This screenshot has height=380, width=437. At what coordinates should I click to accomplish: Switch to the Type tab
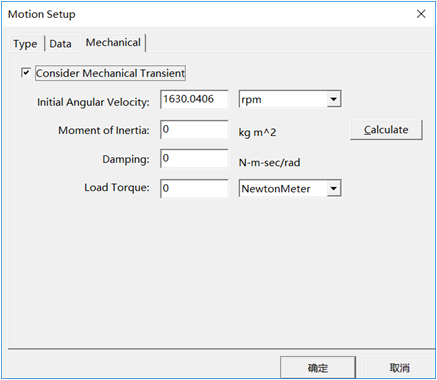tap(25, 44)
